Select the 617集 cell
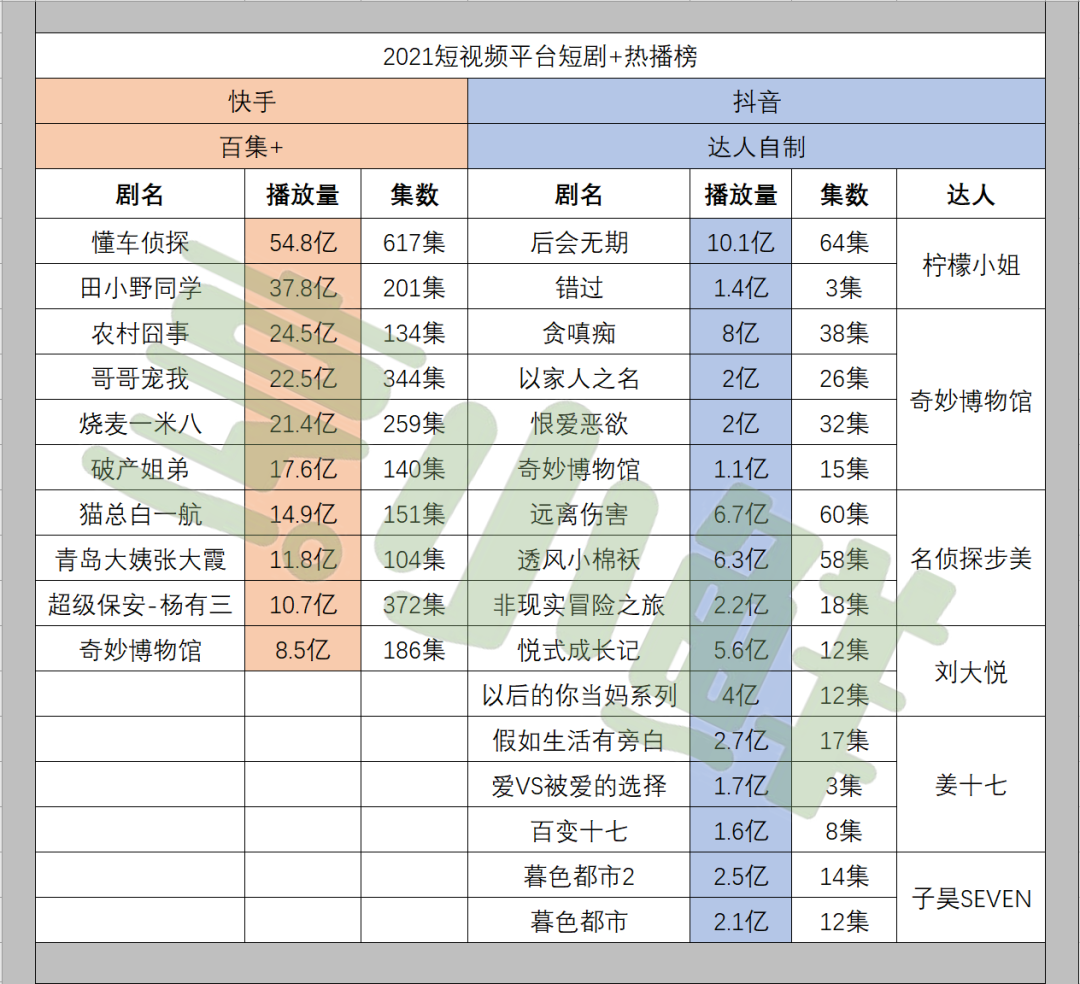1080x984 pixels. coord(414,242)
